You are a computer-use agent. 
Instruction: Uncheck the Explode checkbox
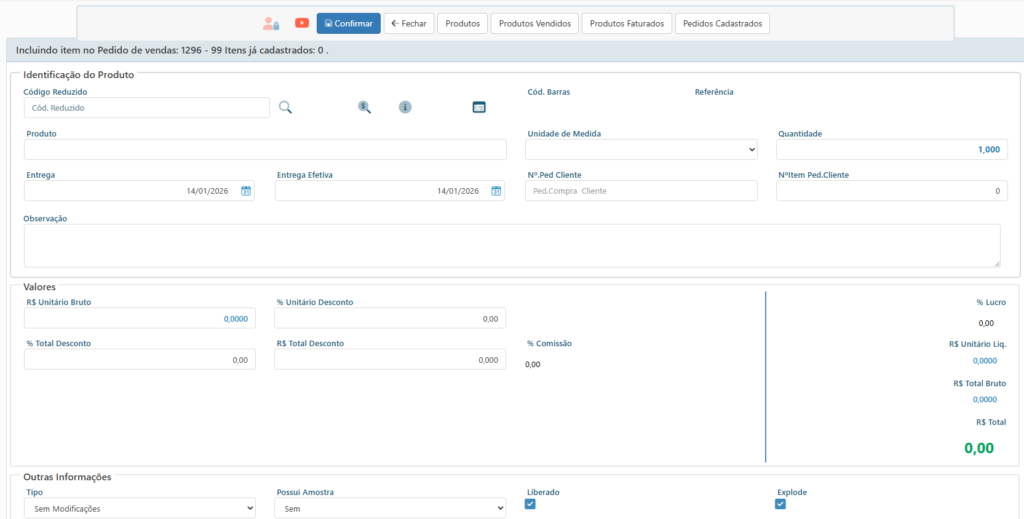tap(781, 504)
